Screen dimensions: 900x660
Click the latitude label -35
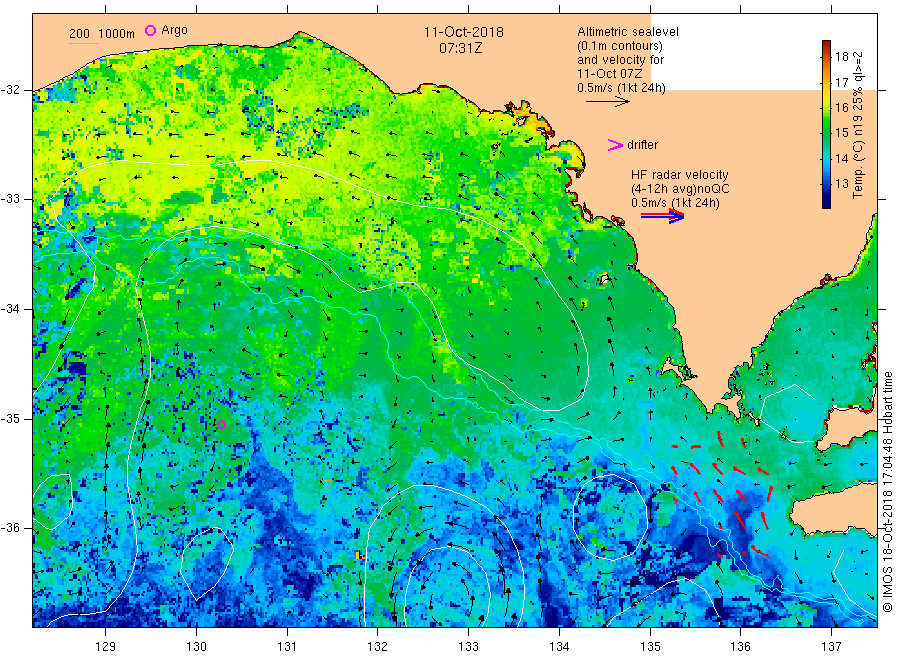(x=11, y=419)
